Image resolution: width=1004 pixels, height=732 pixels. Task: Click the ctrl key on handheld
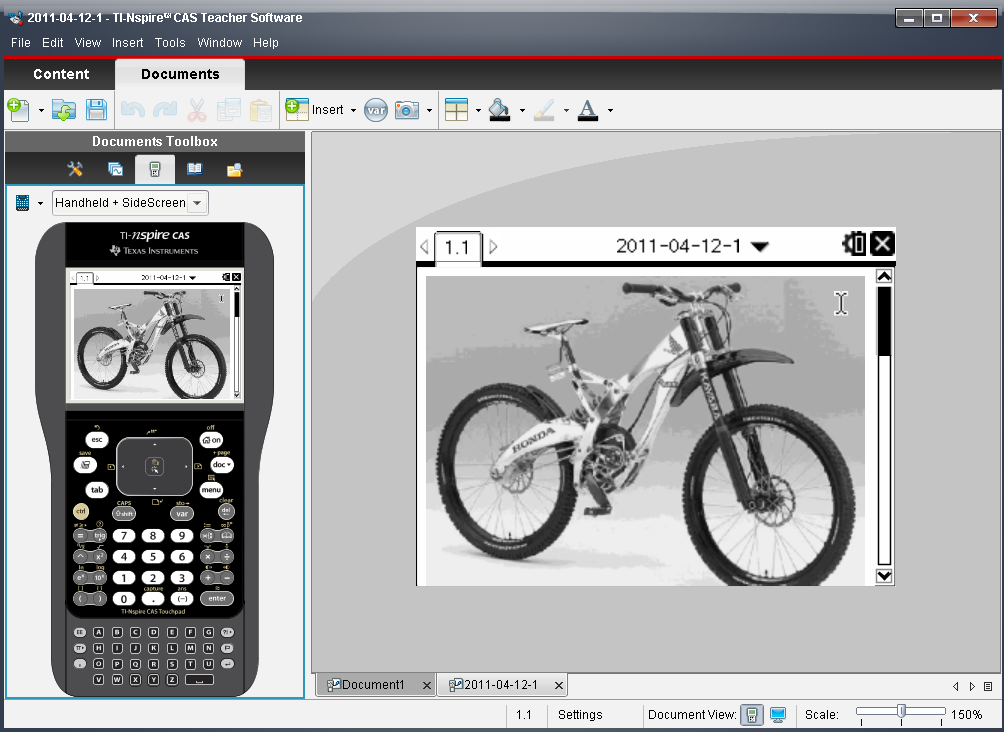pos(81,511)
